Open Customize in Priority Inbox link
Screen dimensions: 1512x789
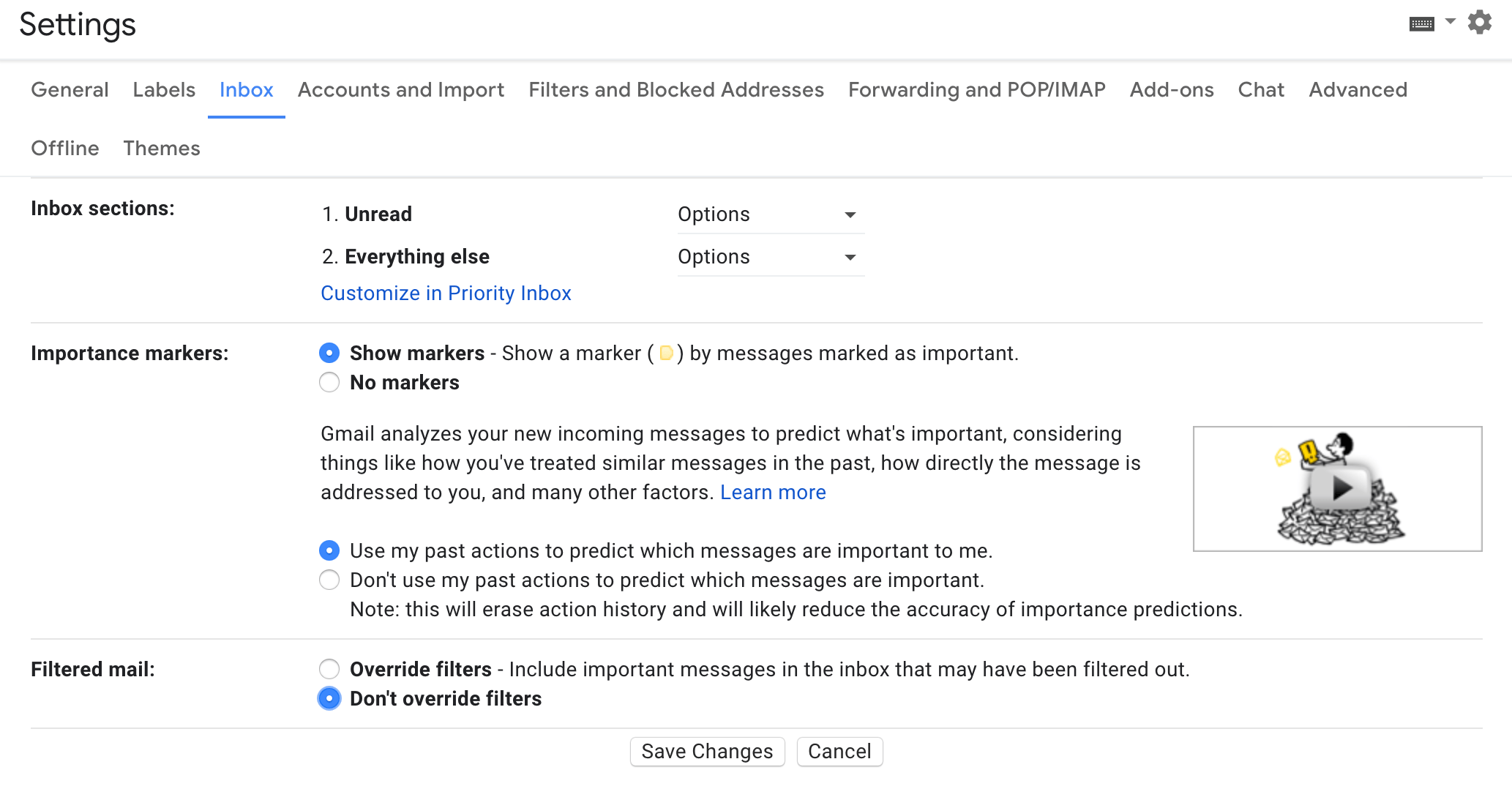coord(445,293)
